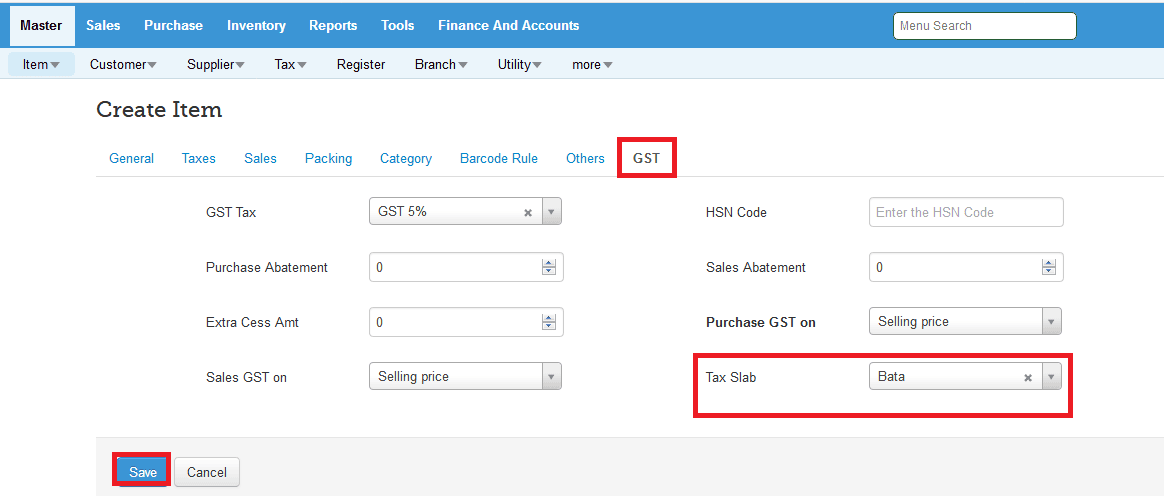This screenshot has height=496, width=1164.
Task: Switch to the Taxes tab
Action: pos(198,158)
